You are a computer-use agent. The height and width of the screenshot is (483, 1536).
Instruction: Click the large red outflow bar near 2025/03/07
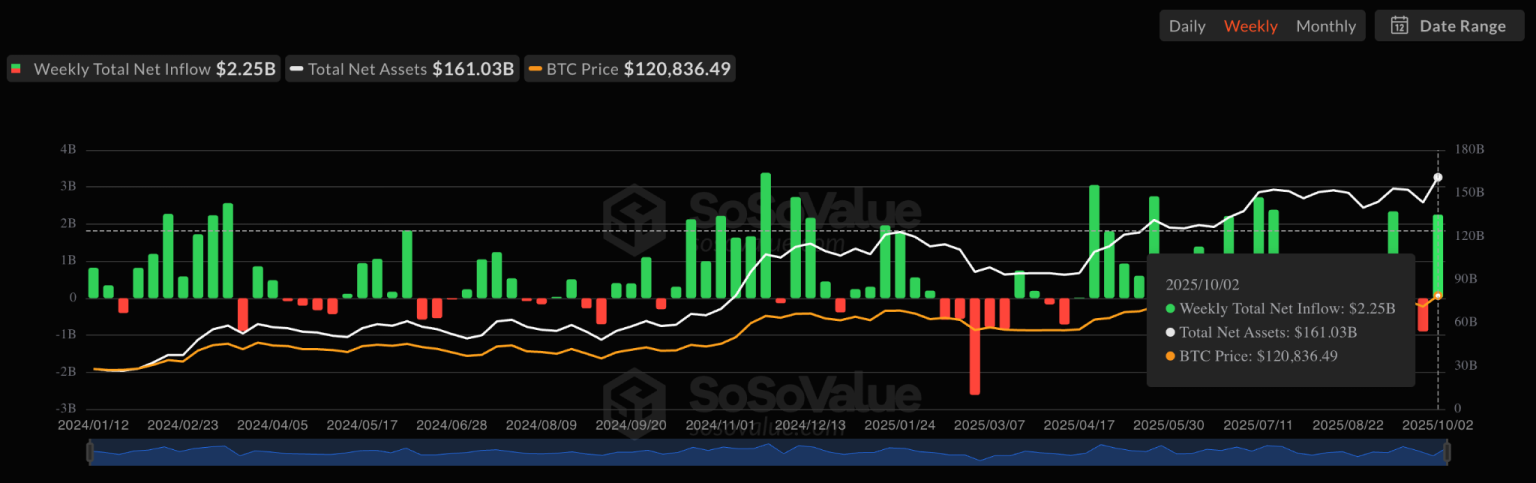[974, 345]
